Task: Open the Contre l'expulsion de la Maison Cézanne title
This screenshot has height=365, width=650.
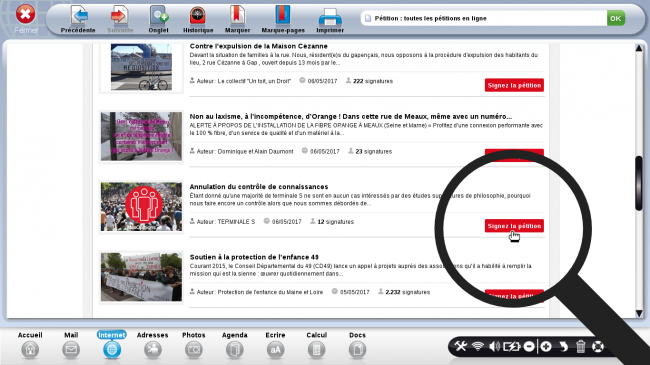Action: (x=259, y=46)
